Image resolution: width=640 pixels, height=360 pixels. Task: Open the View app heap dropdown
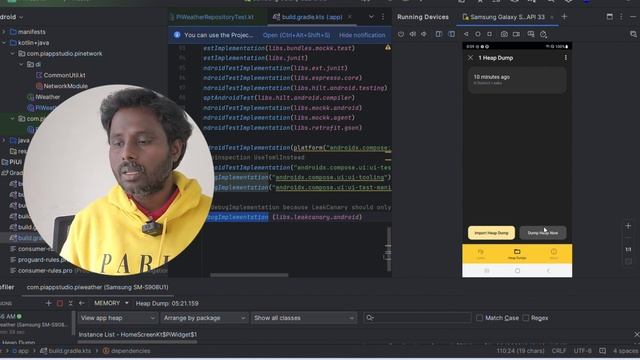pos(117,318)
